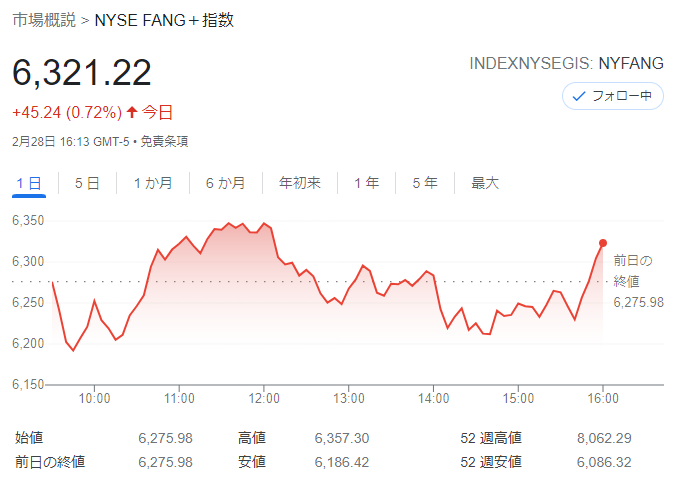
Task: Switch chart to 1年 range
Action: 367,183
